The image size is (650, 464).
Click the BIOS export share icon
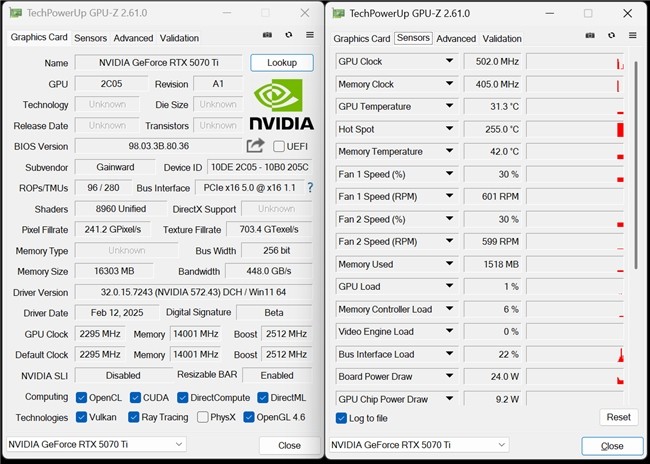pos(255,146)
